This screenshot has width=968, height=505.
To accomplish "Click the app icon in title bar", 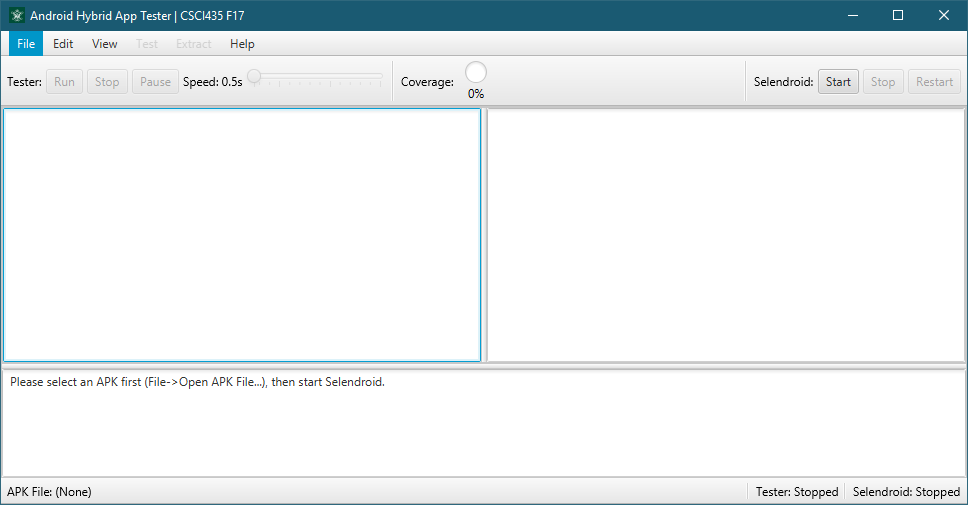I will coord(17,15).
